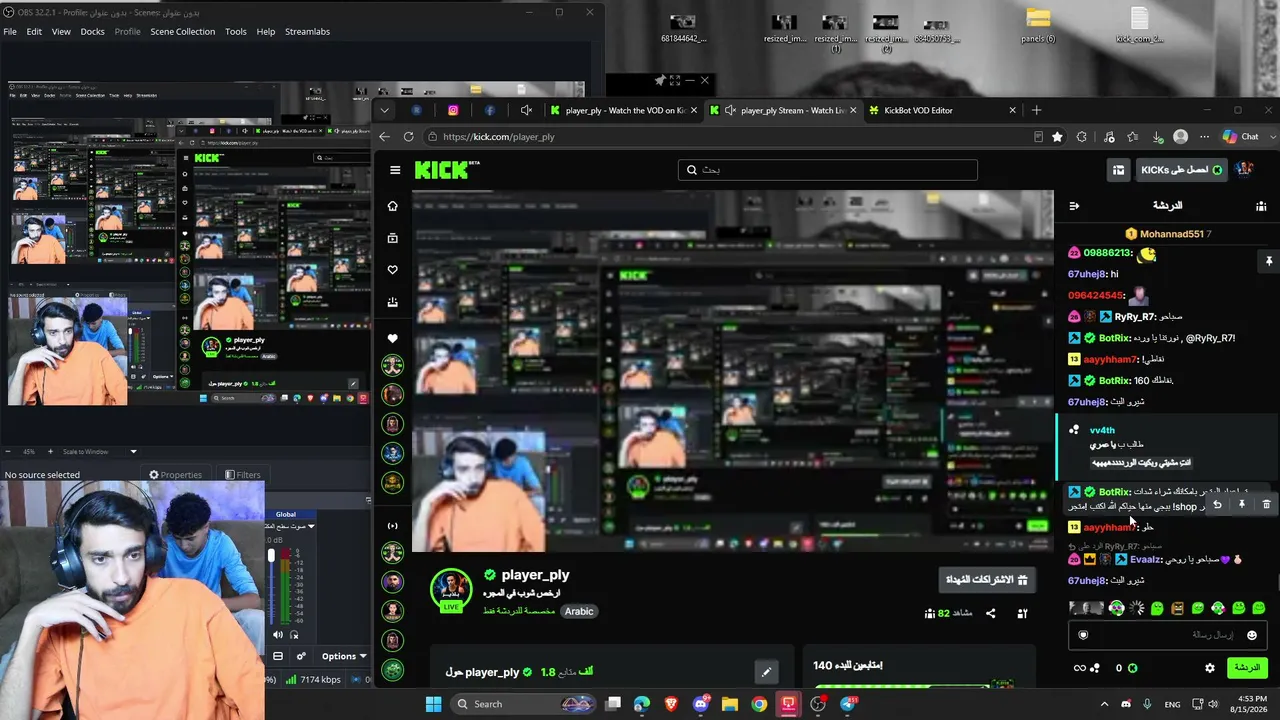Open the Instagram pinned tab
The image size is (1280, 720).
pyautogui.click(x=453, y=110)
